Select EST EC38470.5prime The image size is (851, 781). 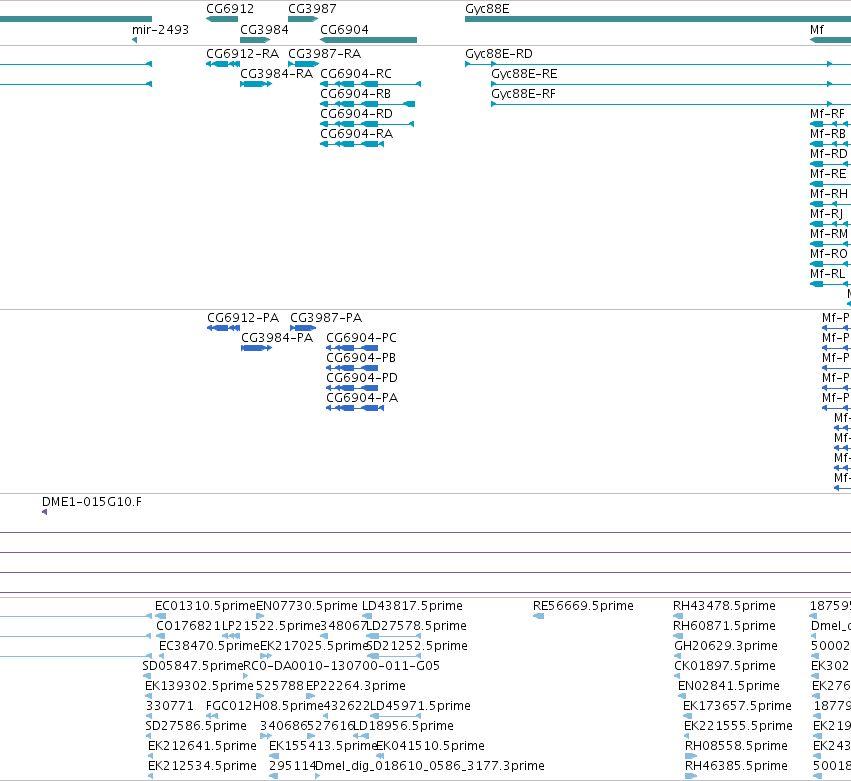coord(209,646)
